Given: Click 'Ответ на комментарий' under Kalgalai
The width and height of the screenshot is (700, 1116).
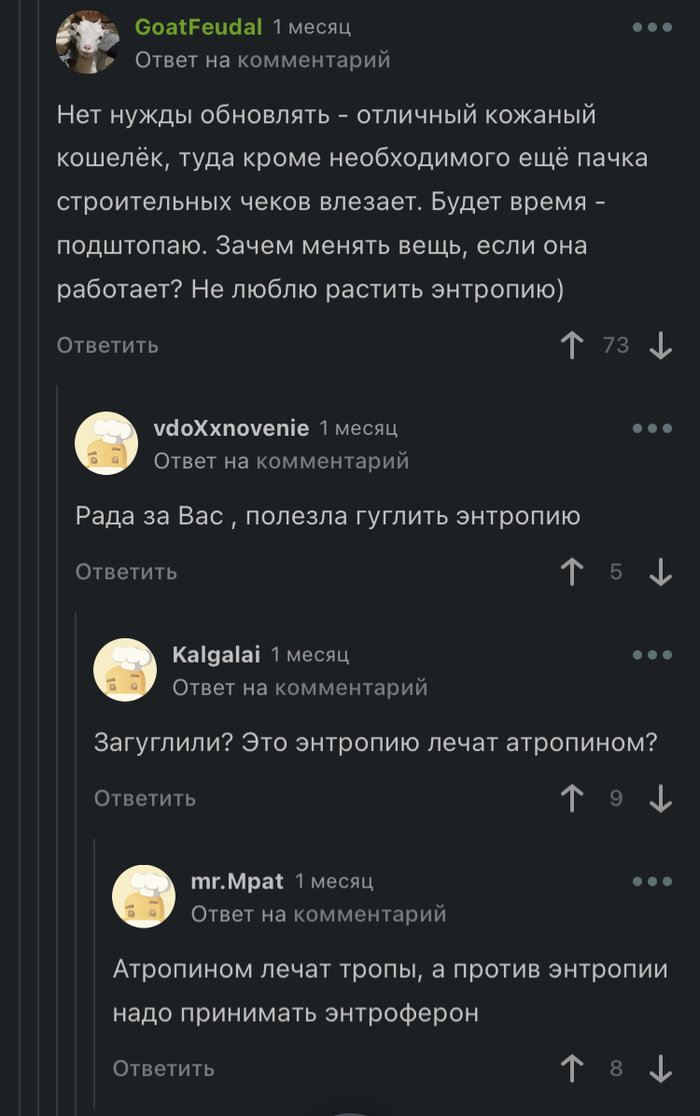Looking at the screenshot, I should [300, 687].
